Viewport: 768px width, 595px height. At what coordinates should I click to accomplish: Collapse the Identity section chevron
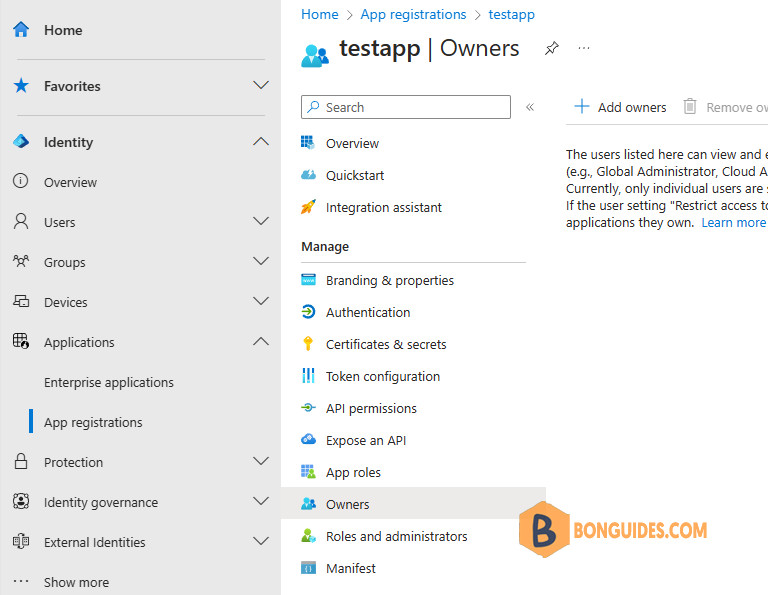tap(261, 142)
